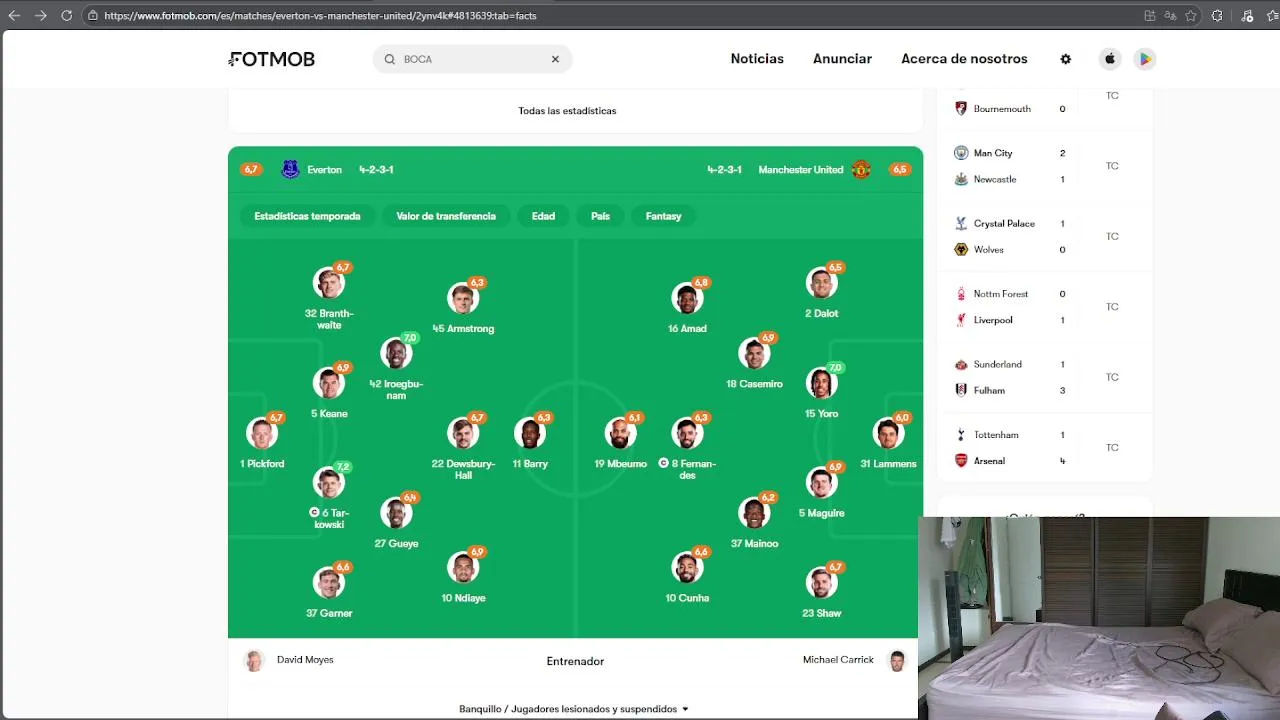This screenshot has width=1280, height=720.
Task: Open Todas las estadísticas link
Action: pyautogui.click(x=567, y=111)
